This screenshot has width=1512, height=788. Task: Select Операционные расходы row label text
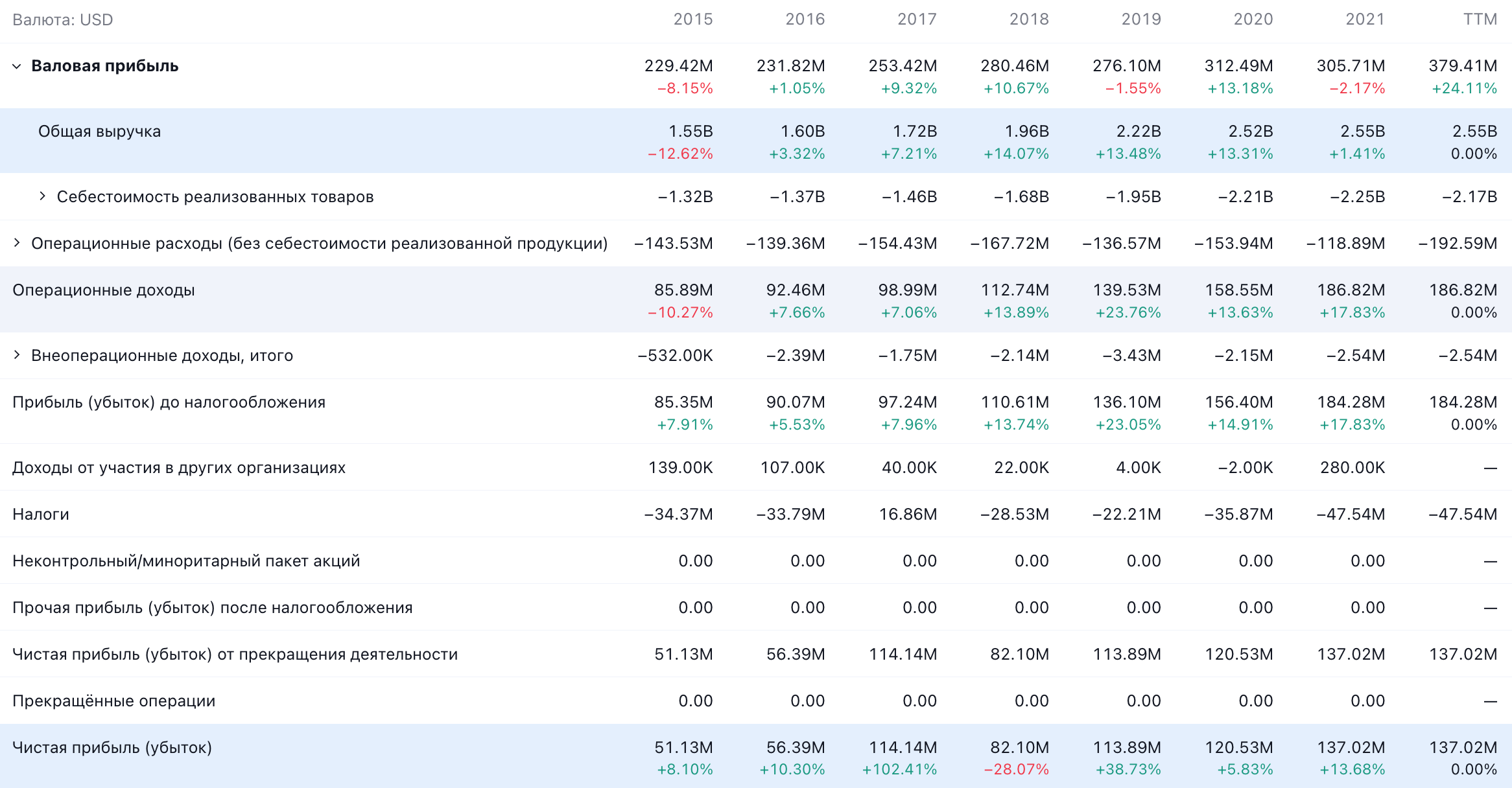coord(320,244)
